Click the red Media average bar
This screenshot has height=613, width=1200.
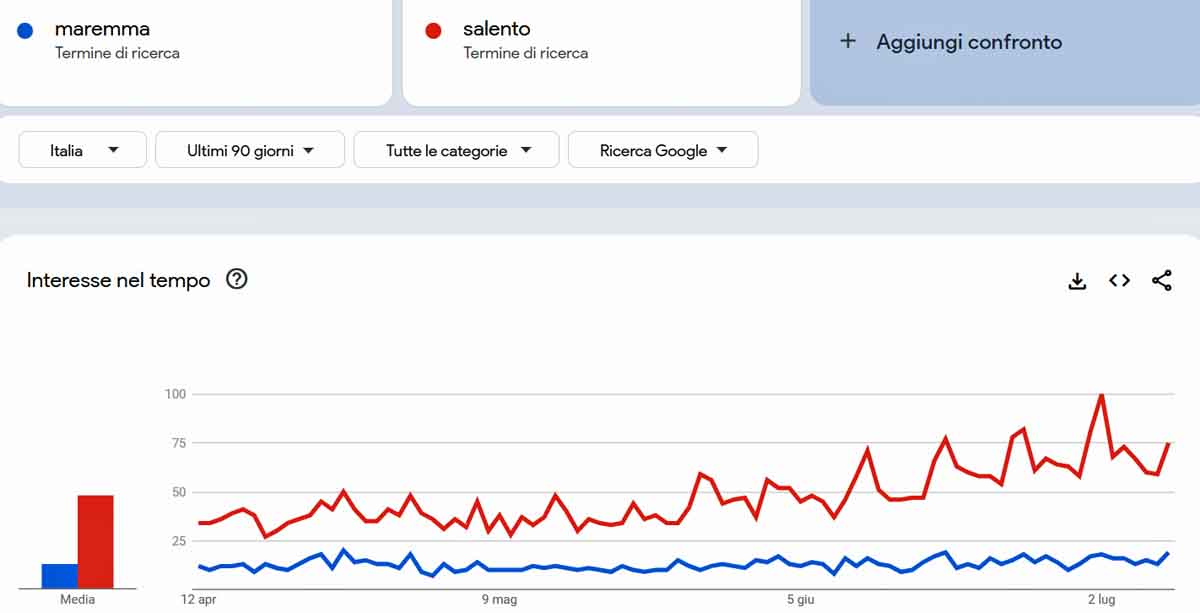point(95,541)
